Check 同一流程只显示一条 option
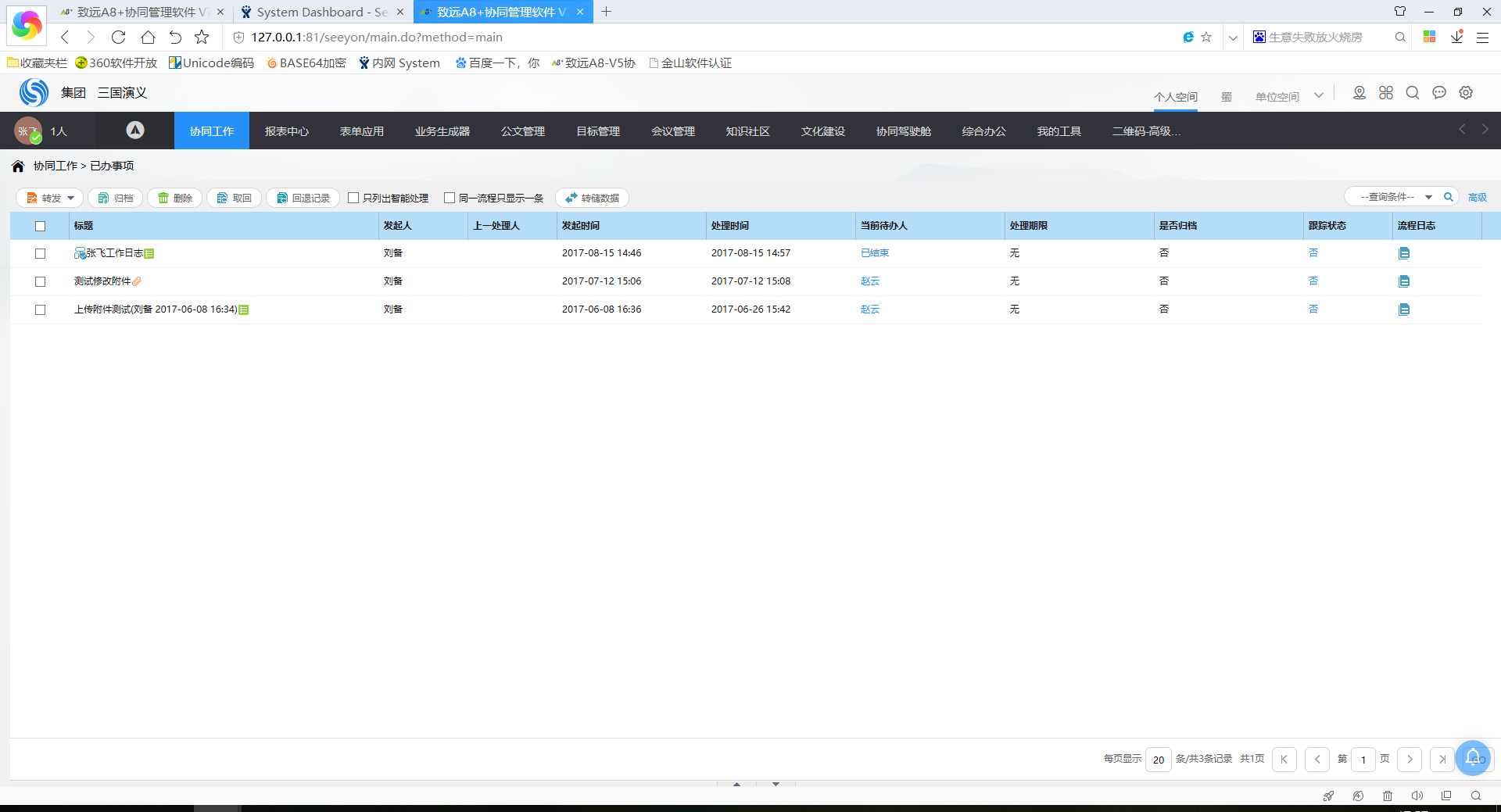The width and height of the screenshot is (1501, 812). pyautogui.click(x=450, y=199)
